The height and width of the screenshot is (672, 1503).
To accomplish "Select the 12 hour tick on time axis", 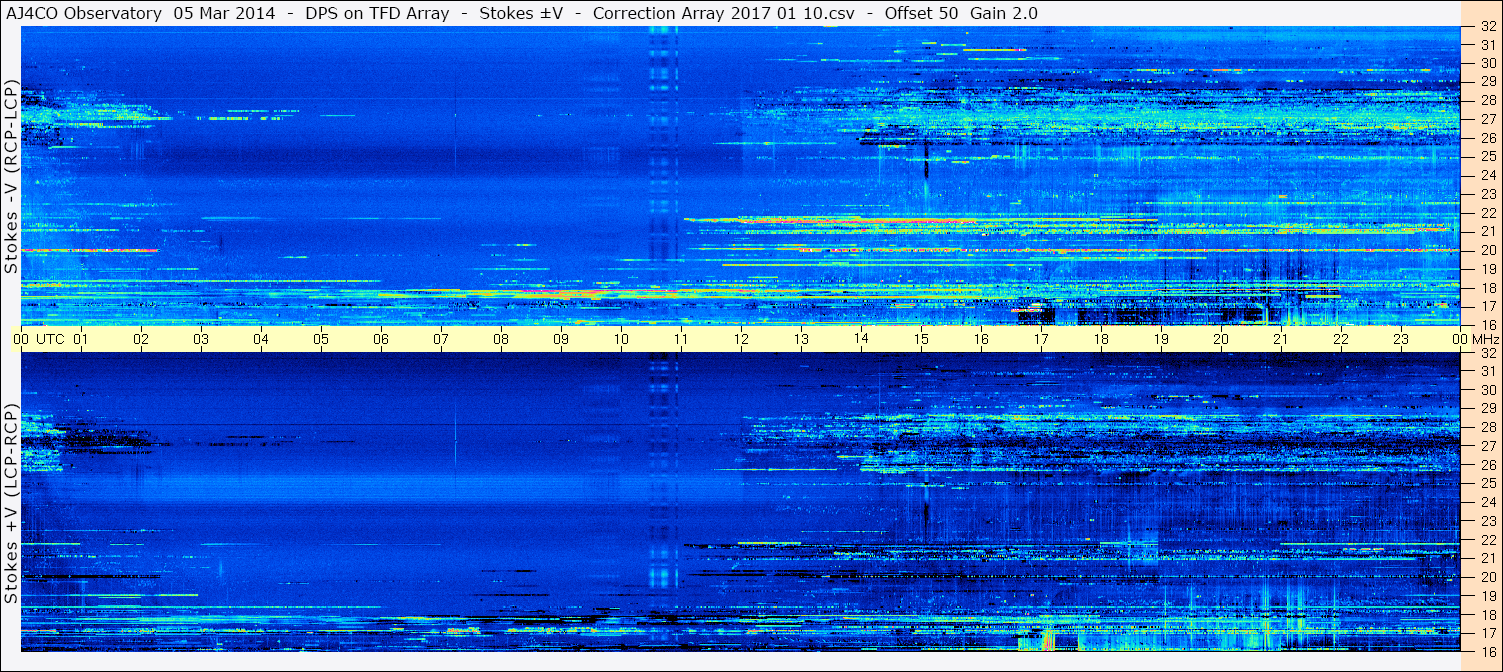I will click(741, 339).
